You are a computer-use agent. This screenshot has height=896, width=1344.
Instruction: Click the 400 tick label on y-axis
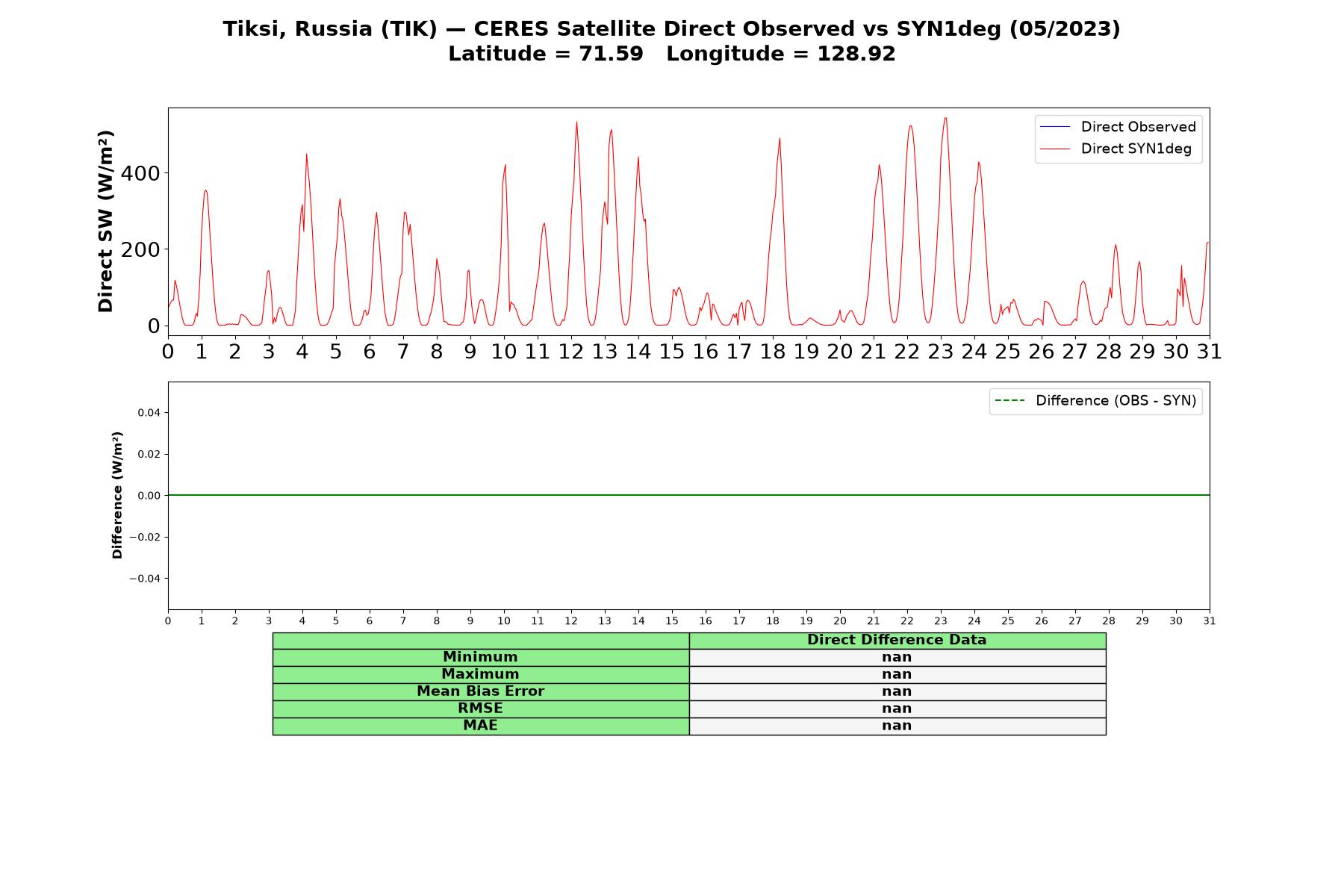pos(140,173)
